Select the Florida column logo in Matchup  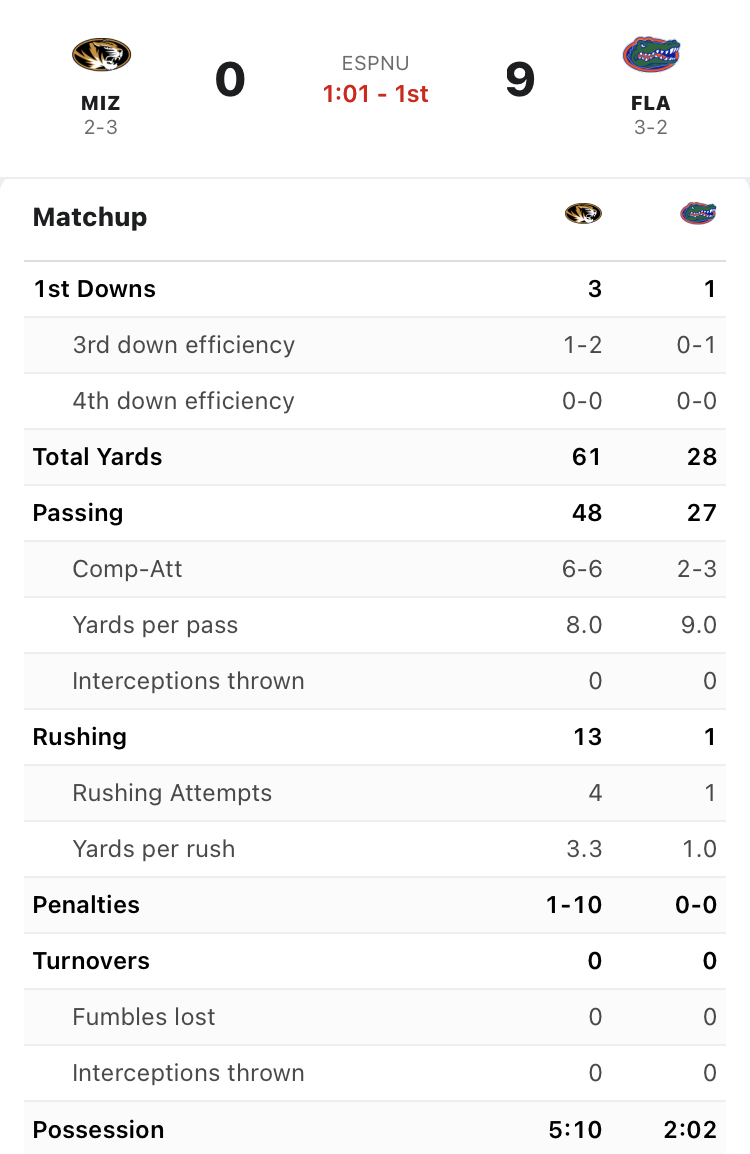click(698, 213)
